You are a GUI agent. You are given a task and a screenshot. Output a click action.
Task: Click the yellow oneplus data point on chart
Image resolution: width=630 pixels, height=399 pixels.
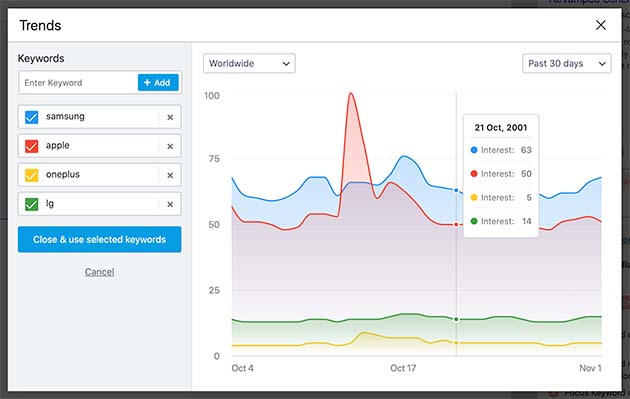456,343
